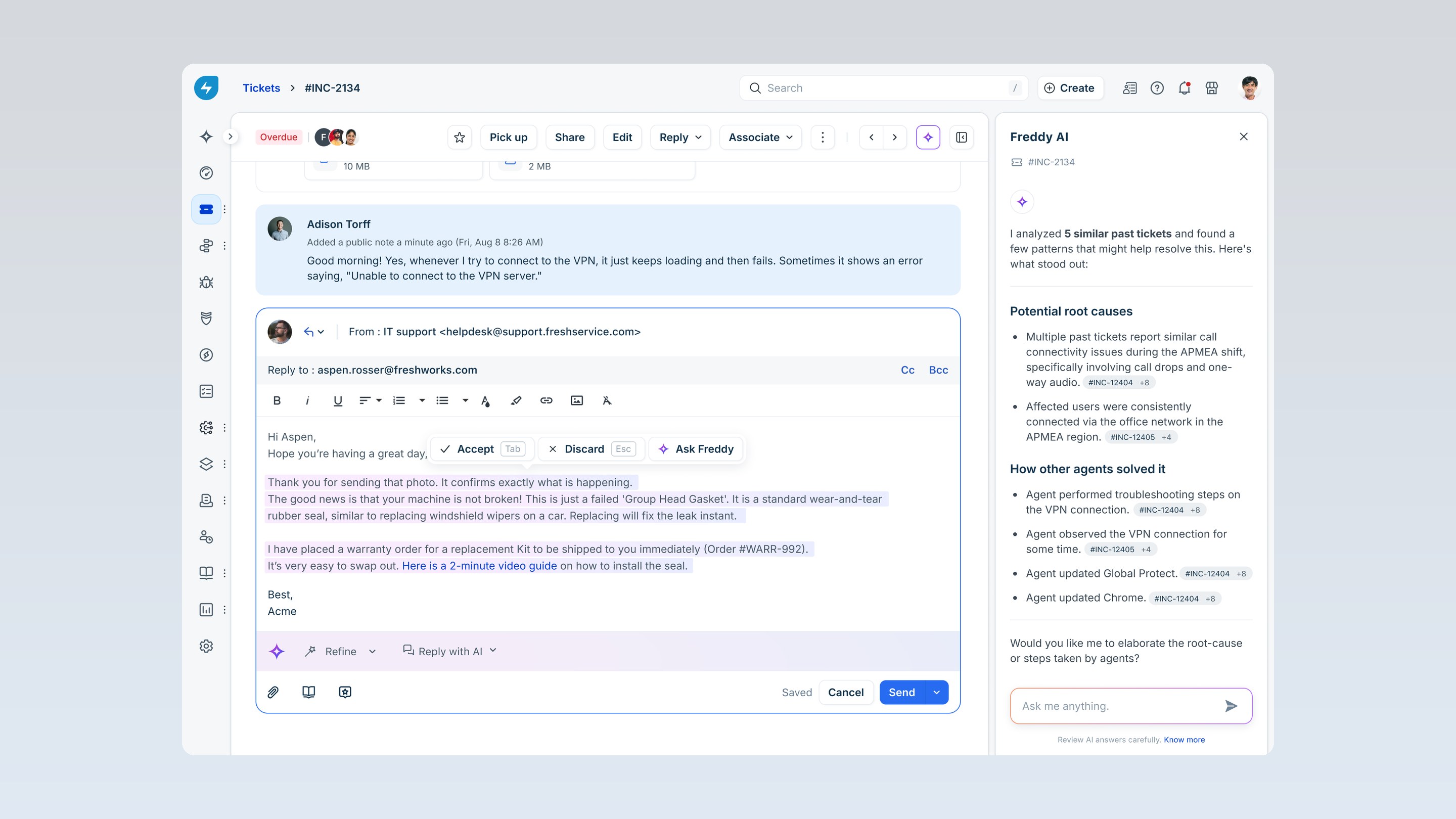The height and width of the screenshot is (819, 1456).
Task: Open the text alignment dropdown
Action: [x=370, y=401]
